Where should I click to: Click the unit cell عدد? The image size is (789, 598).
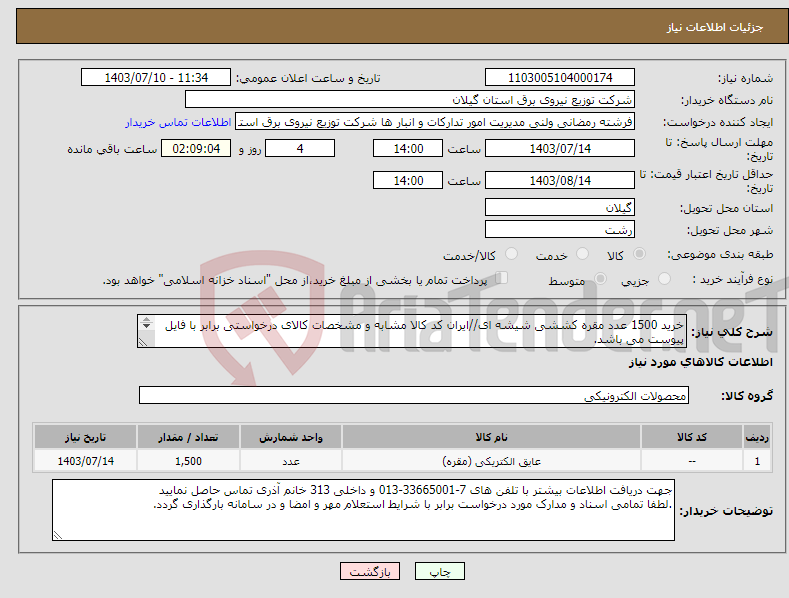click(291, 461)
